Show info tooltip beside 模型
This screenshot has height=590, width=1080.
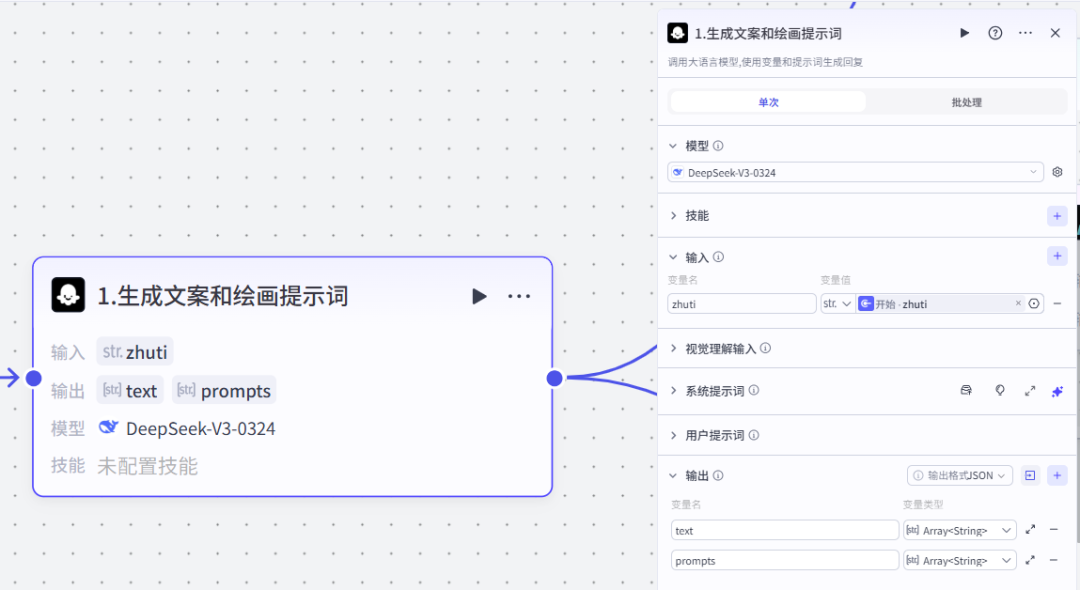[718, 146]
